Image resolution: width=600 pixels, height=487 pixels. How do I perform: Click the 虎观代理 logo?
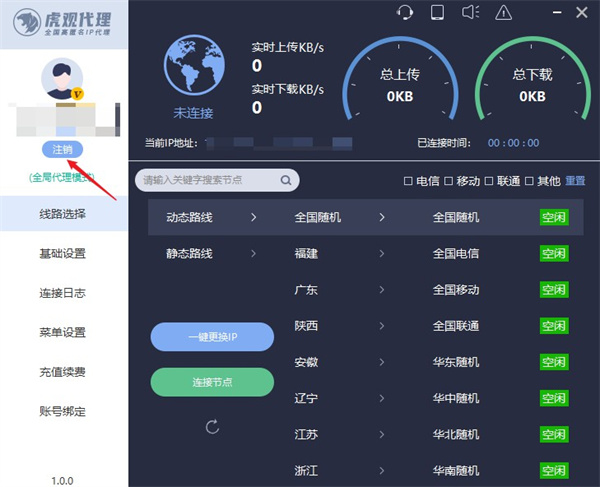[64, 22]
